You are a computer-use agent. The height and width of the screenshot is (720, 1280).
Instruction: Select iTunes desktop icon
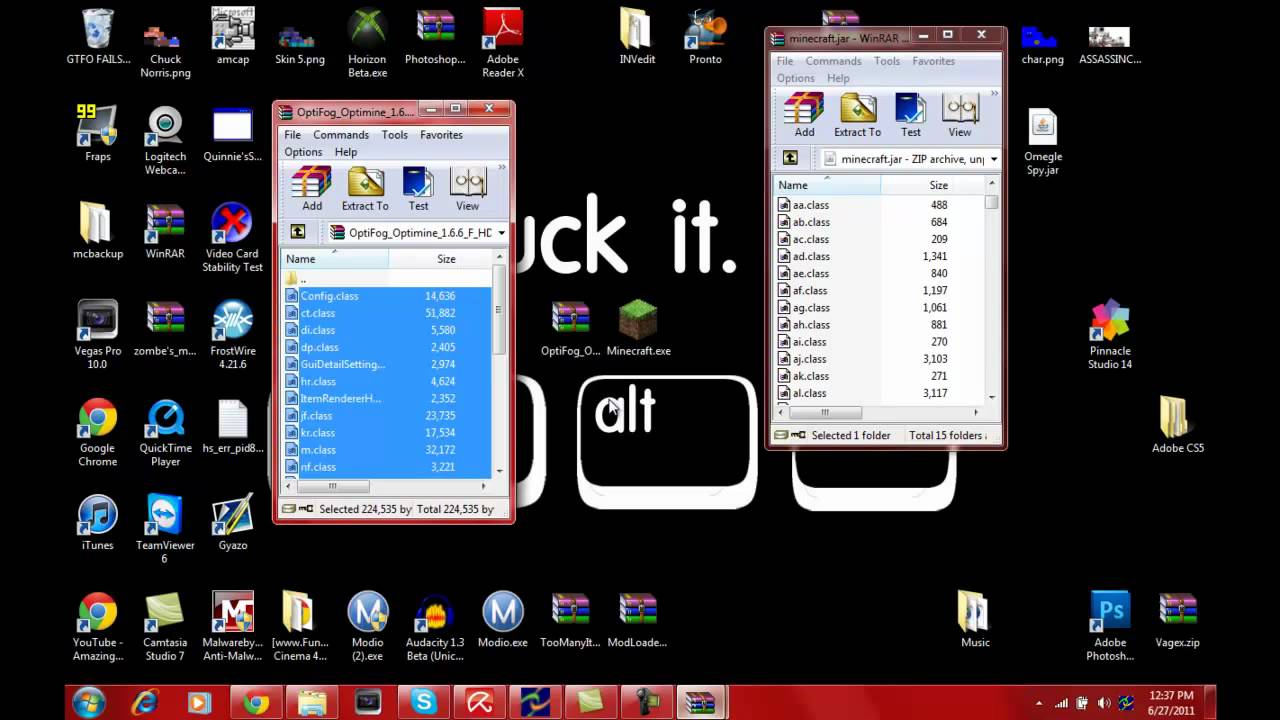(x=97, y=524)
